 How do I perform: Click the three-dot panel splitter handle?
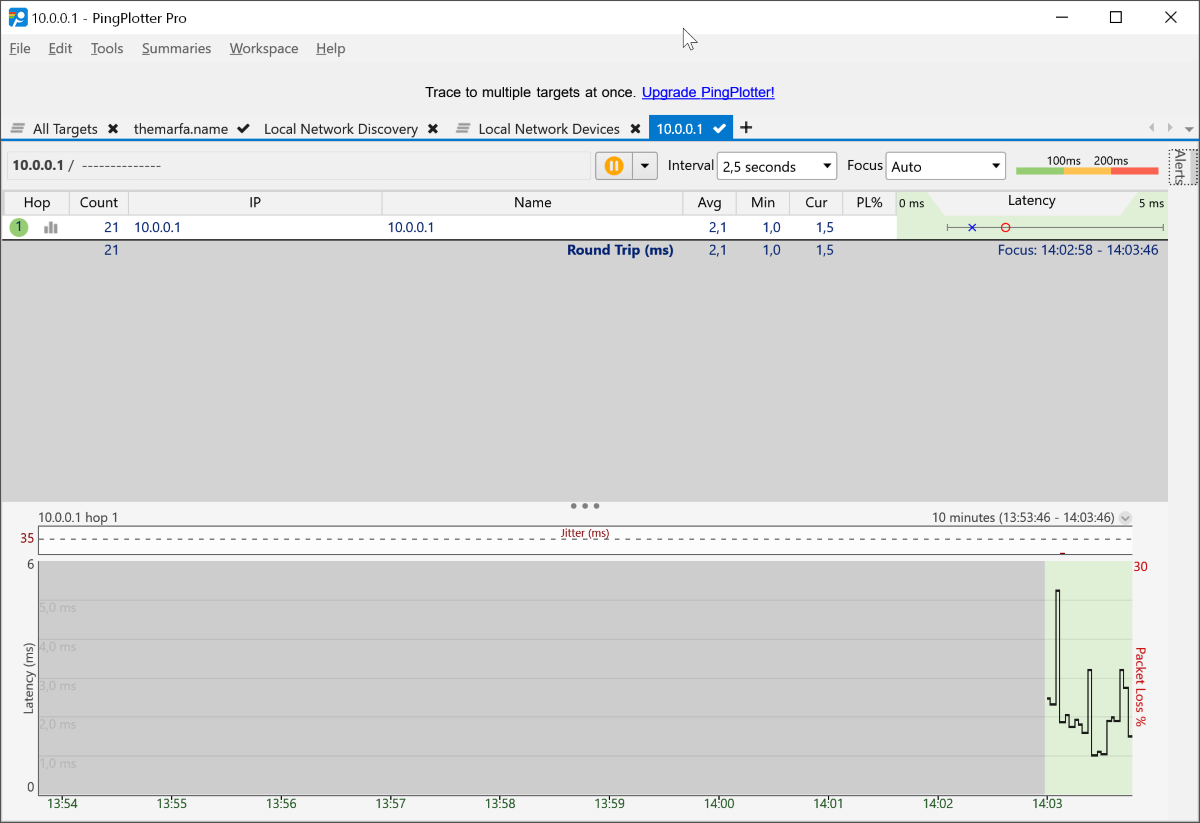[584, 506]
